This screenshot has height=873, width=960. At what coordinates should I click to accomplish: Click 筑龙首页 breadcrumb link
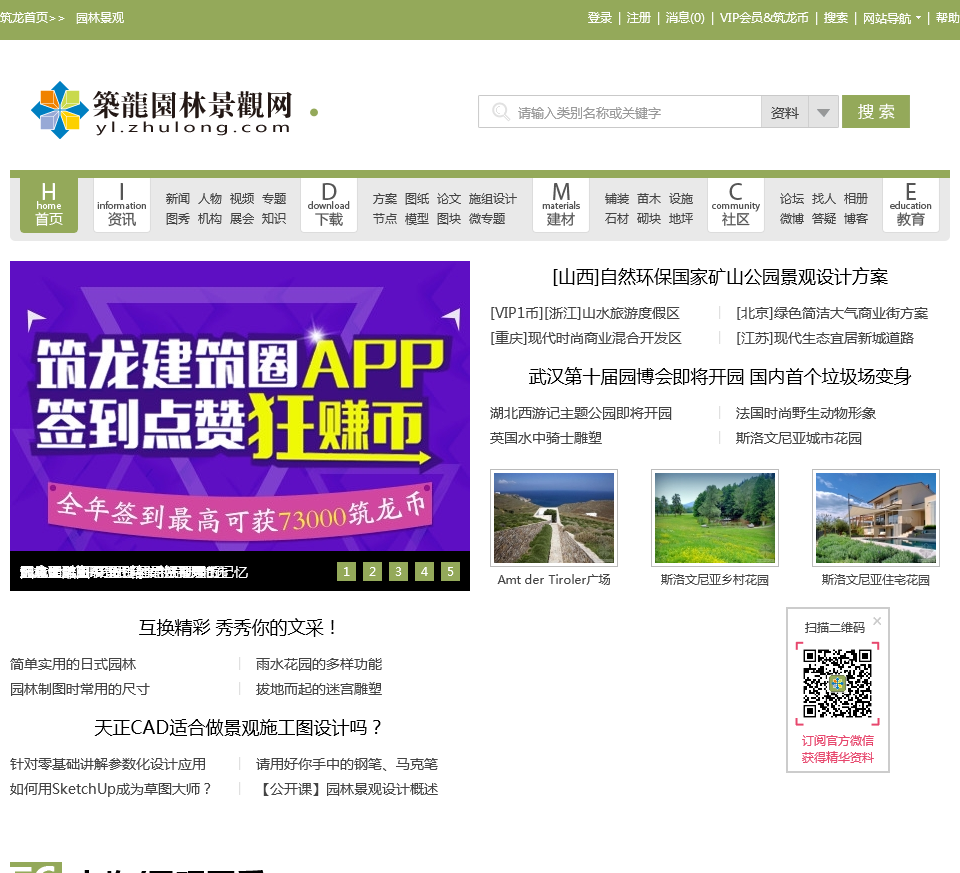24,18
